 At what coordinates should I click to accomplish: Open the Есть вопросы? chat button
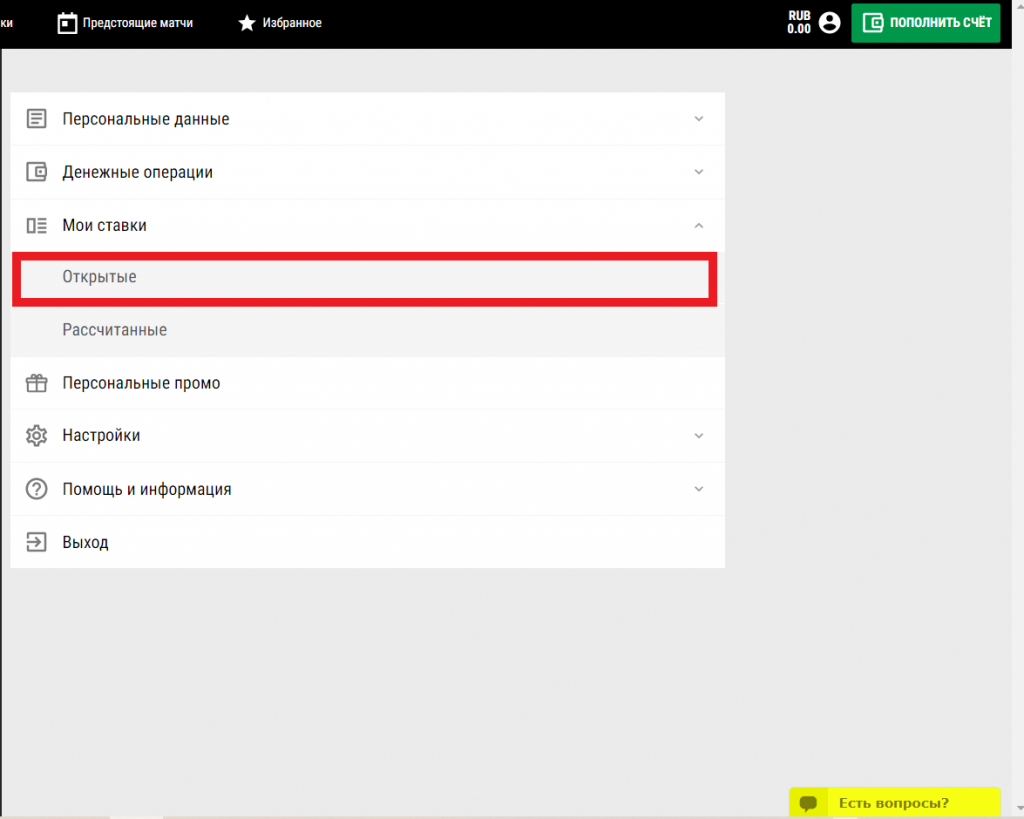(x=894, y=803)
